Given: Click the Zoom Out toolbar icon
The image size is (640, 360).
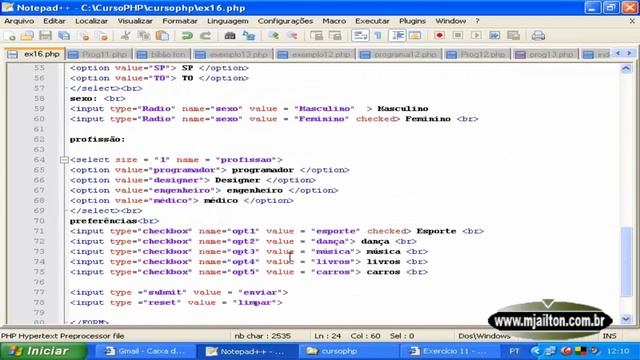Looking at the screenshot, I should (292, 36).
